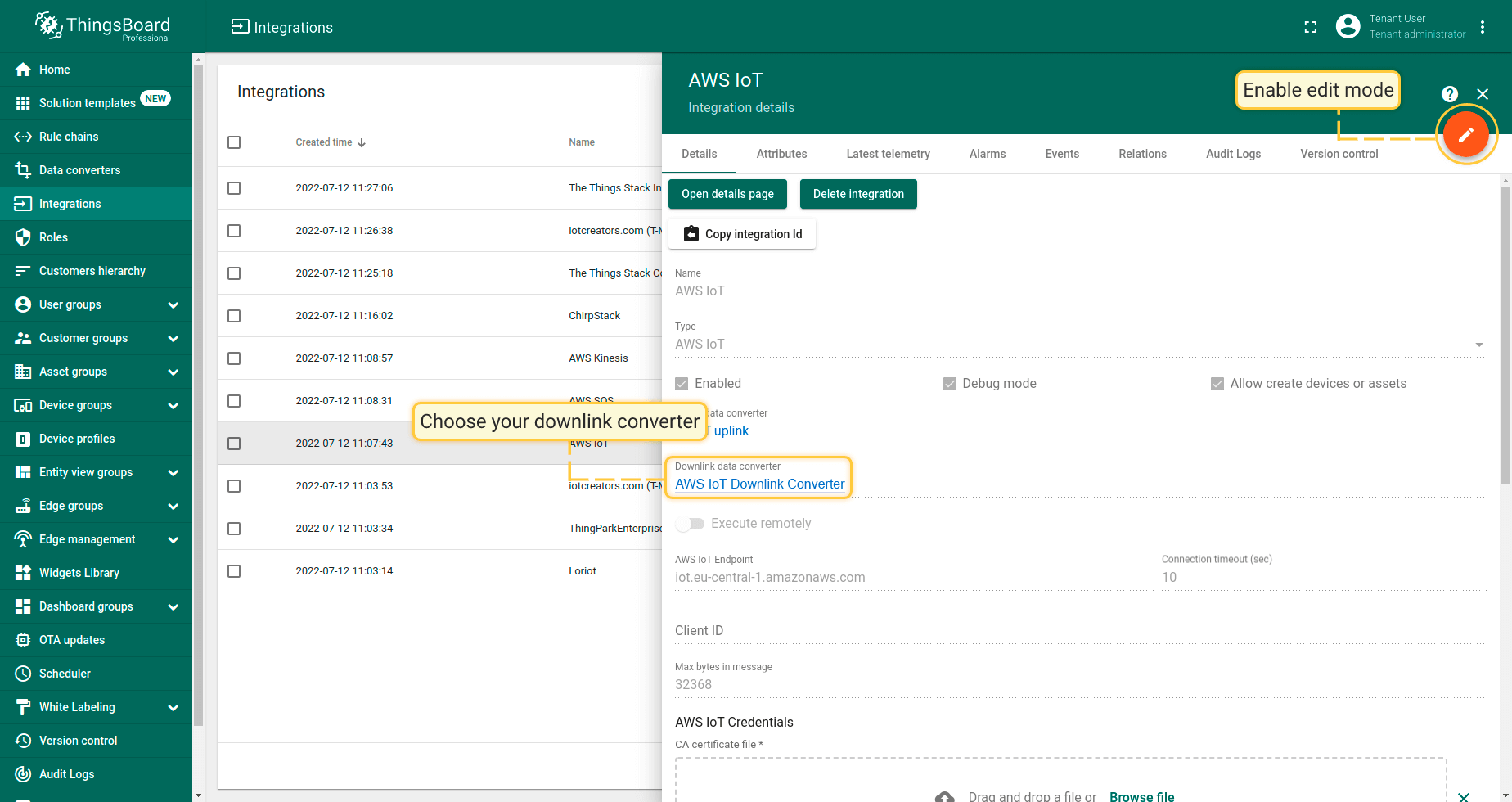Toggle fullscreen mode icon in header
The width and height of the screenshot is (1512, 802).
[1310, 27]
